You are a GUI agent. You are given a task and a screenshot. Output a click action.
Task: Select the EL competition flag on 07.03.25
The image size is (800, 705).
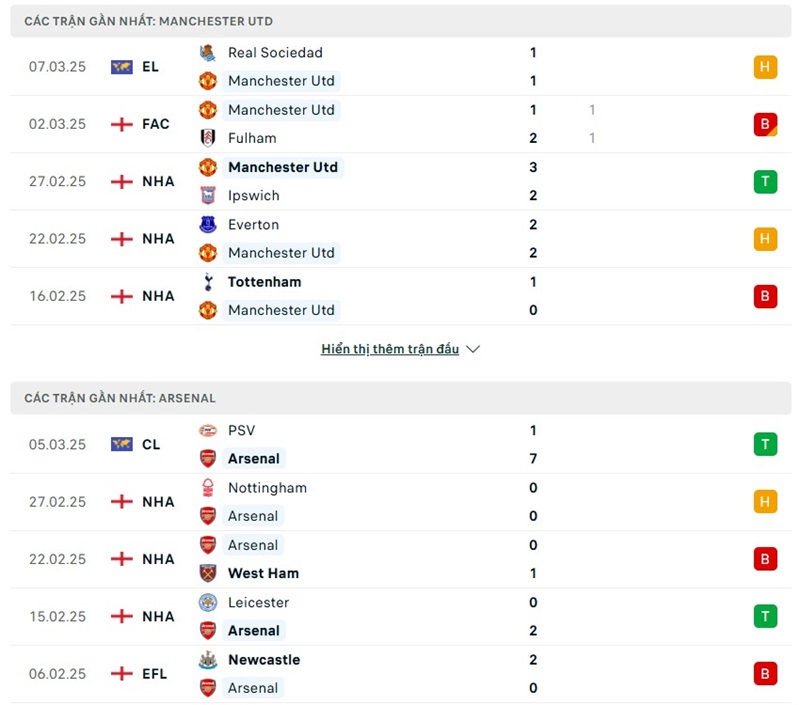coord(122,67)
